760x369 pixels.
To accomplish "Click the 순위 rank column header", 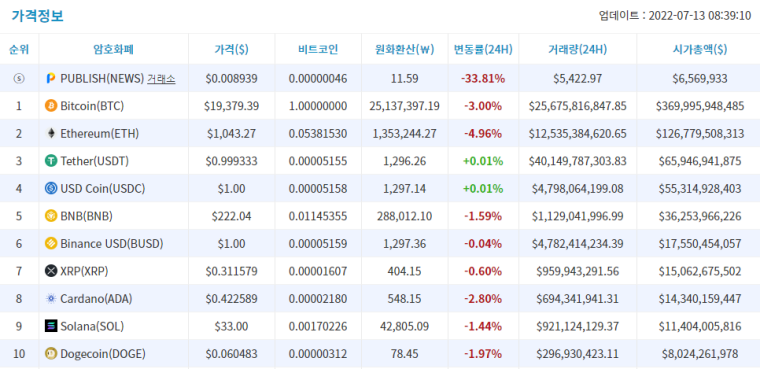I will point(19,49).
